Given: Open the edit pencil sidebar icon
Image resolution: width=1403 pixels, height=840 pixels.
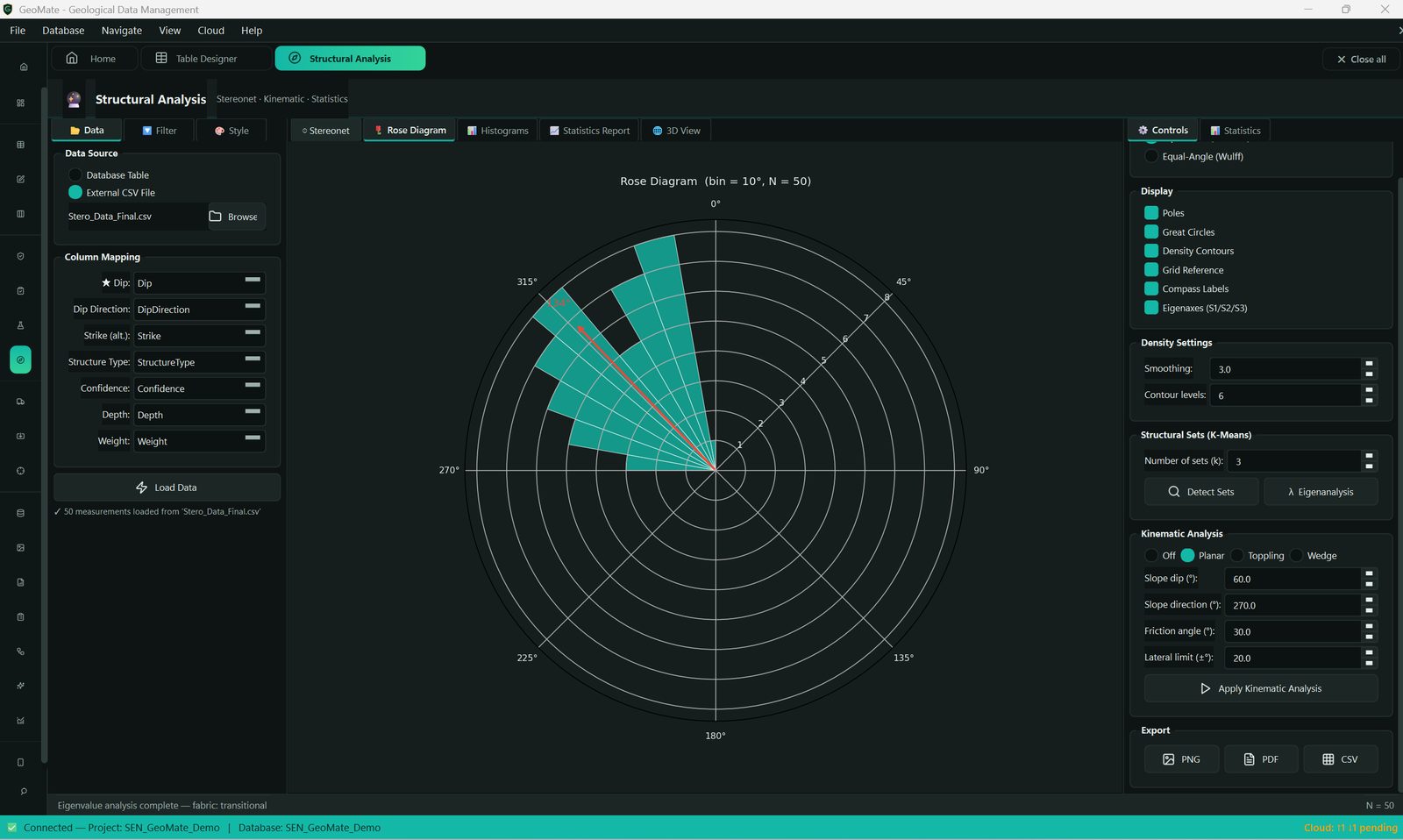Looking at the screenshot, I should click(x=20, y=179).
